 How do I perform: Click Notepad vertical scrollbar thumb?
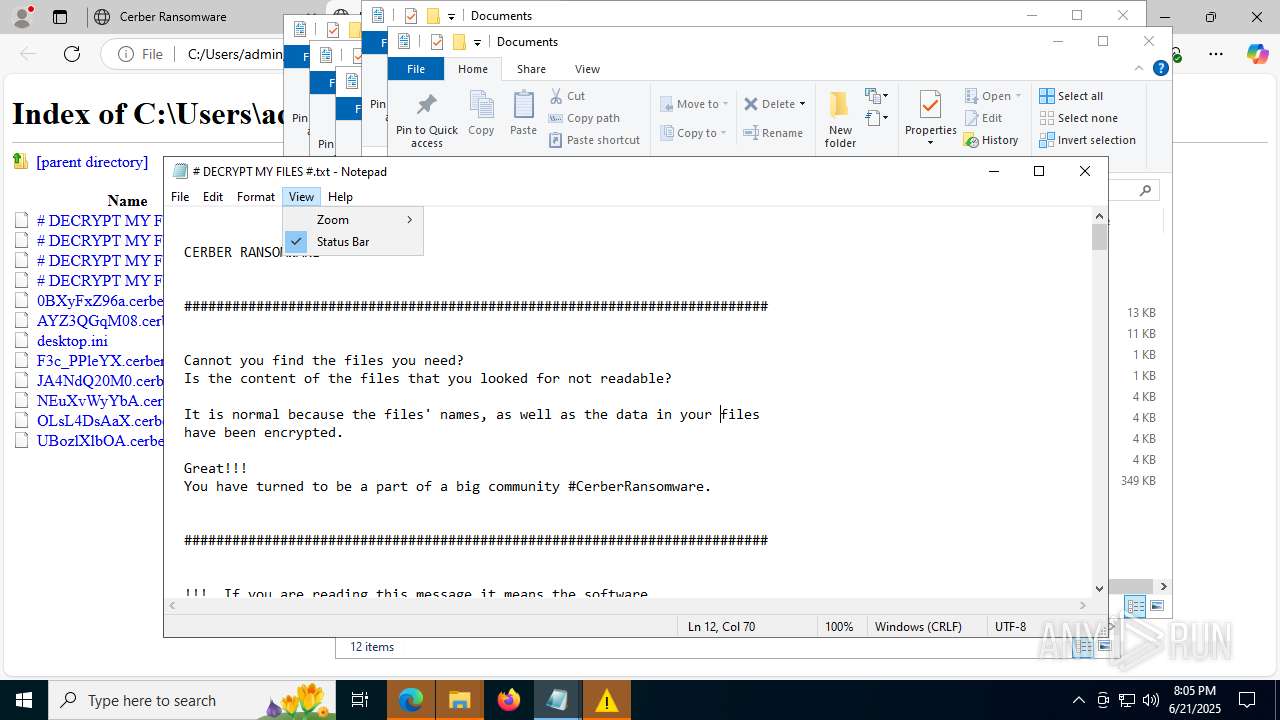[1099, 237]
